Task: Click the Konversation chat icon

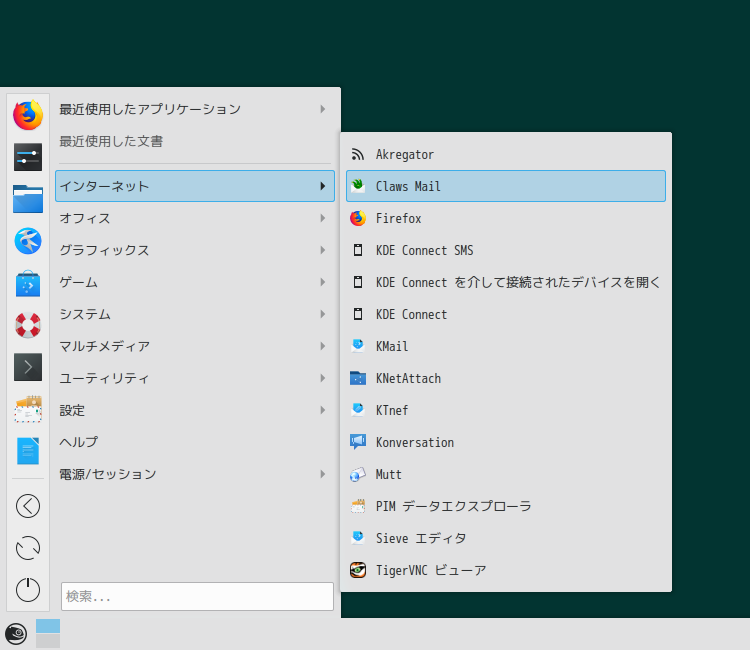Action: coord(358,442)
